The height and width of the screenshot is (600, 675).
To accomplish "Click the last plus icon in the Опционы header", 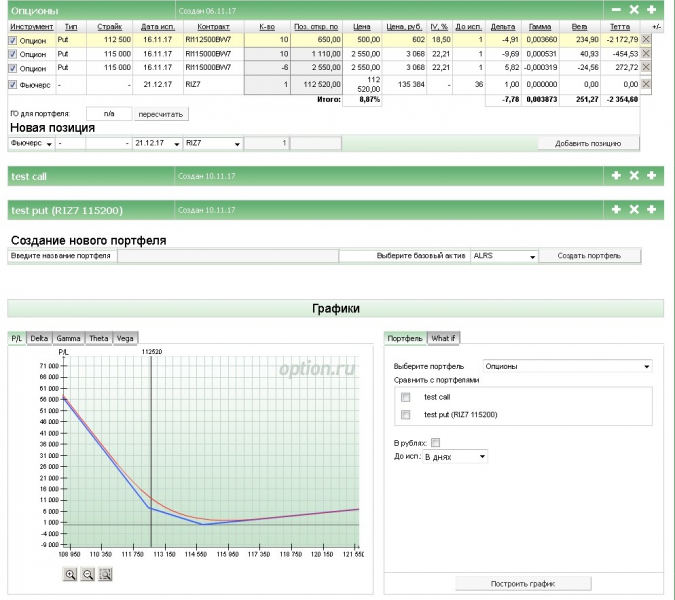I will (x=651, y=9).
